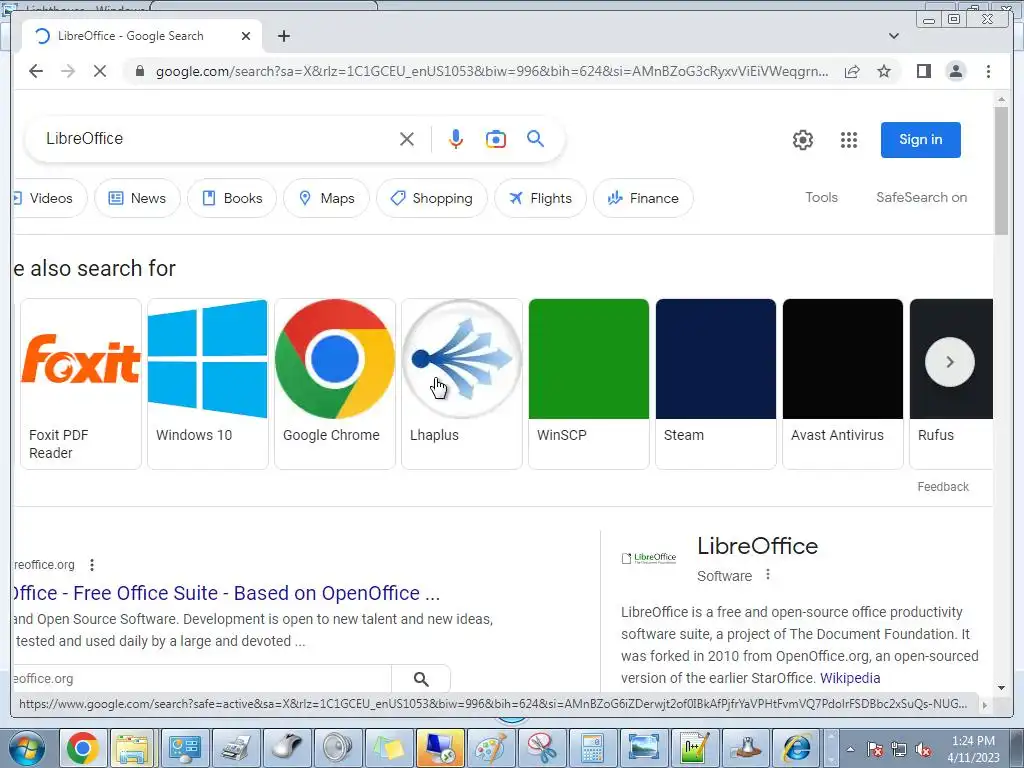Open a new browser tab
1024x768 pixels.
(283, 36)
